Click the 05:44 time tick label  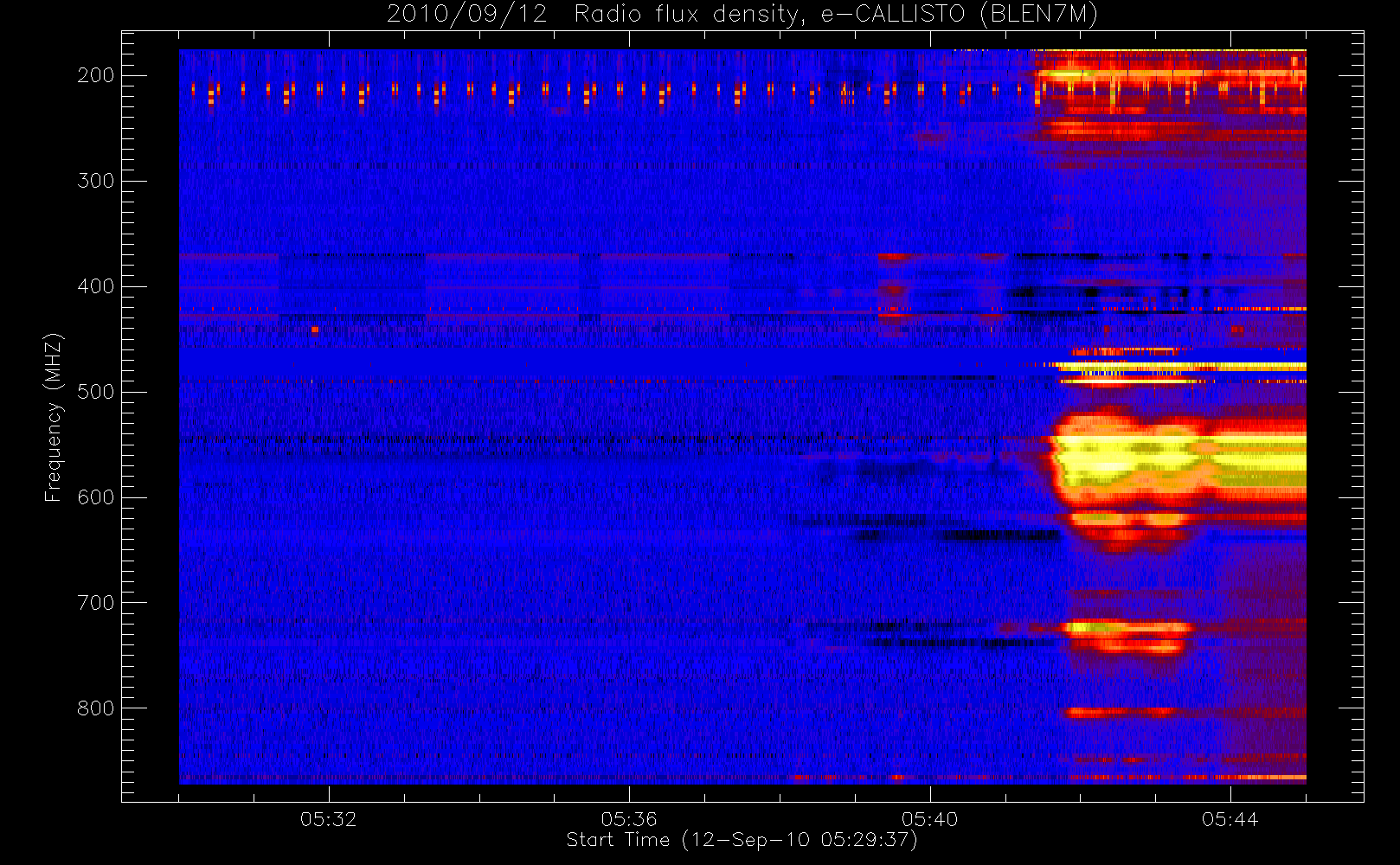click(x=1230, y=818)
